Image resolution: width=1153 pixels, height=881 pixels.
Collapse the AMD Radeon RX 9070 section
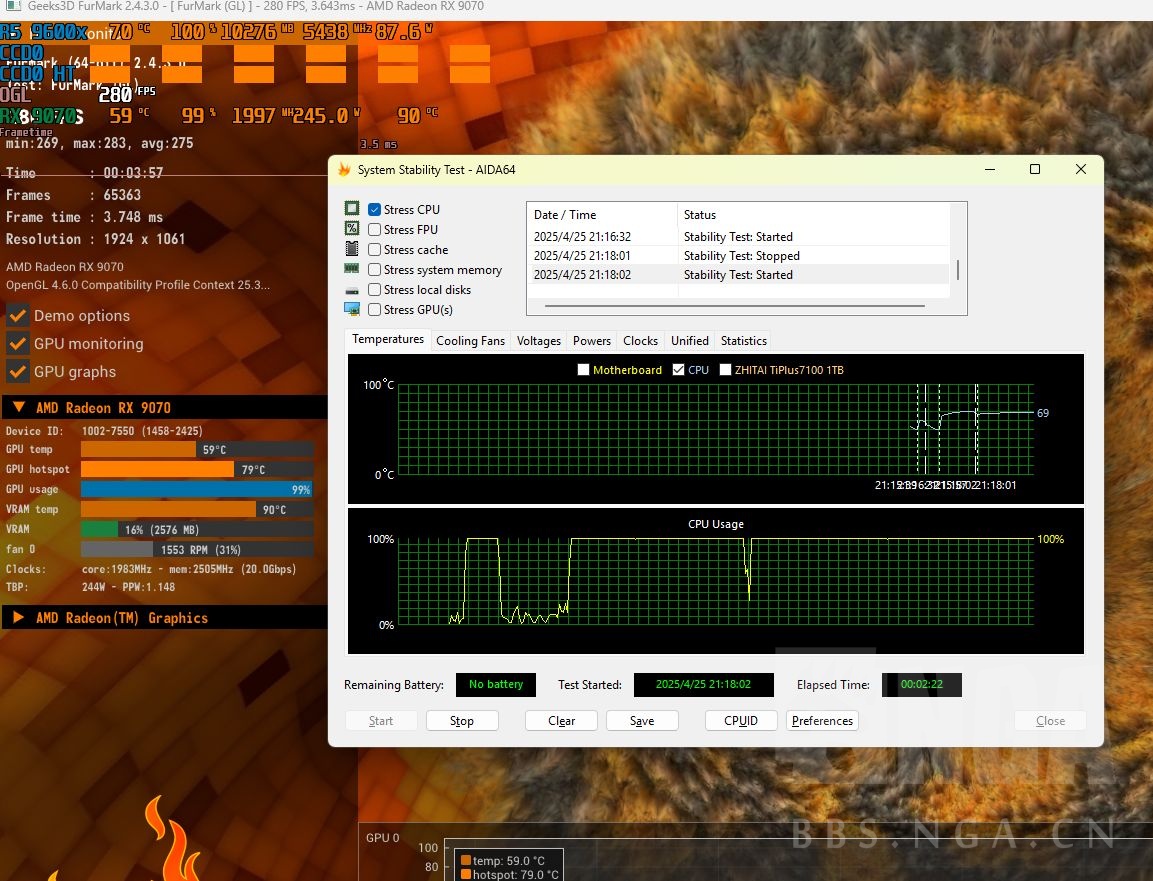click(x=17, y=407)
